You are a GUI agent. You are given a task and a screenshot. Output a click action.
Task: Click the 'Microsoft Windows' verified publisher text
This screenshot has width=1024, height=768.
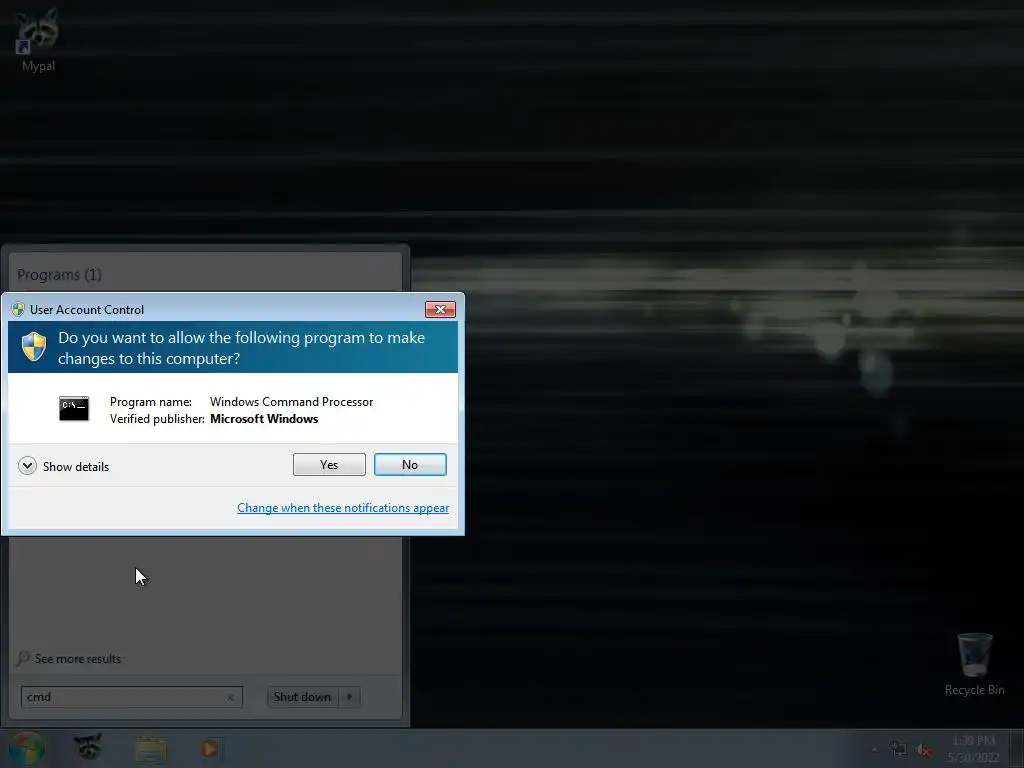[x=264, y=419]
